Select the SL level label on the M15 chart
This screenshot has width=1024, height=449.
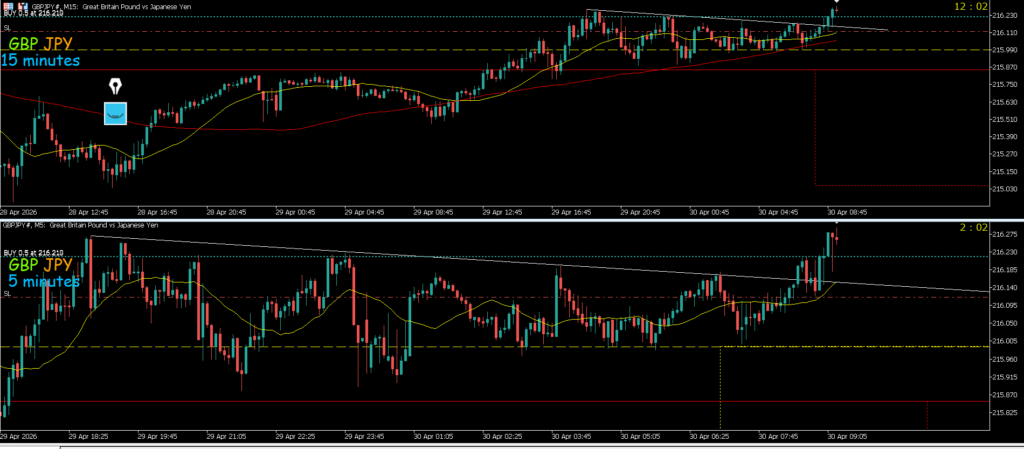coord(7,28)
